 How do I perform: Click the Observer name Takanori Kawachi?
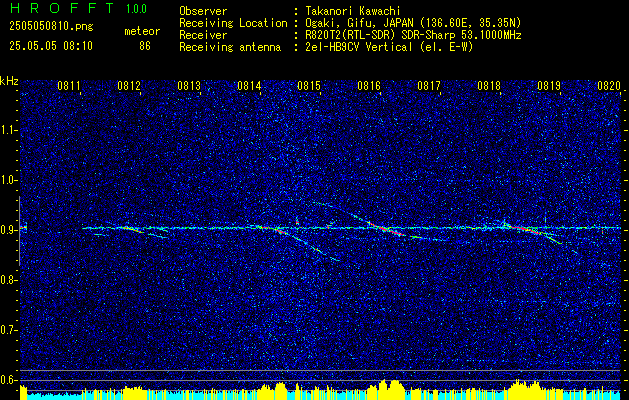353,11
